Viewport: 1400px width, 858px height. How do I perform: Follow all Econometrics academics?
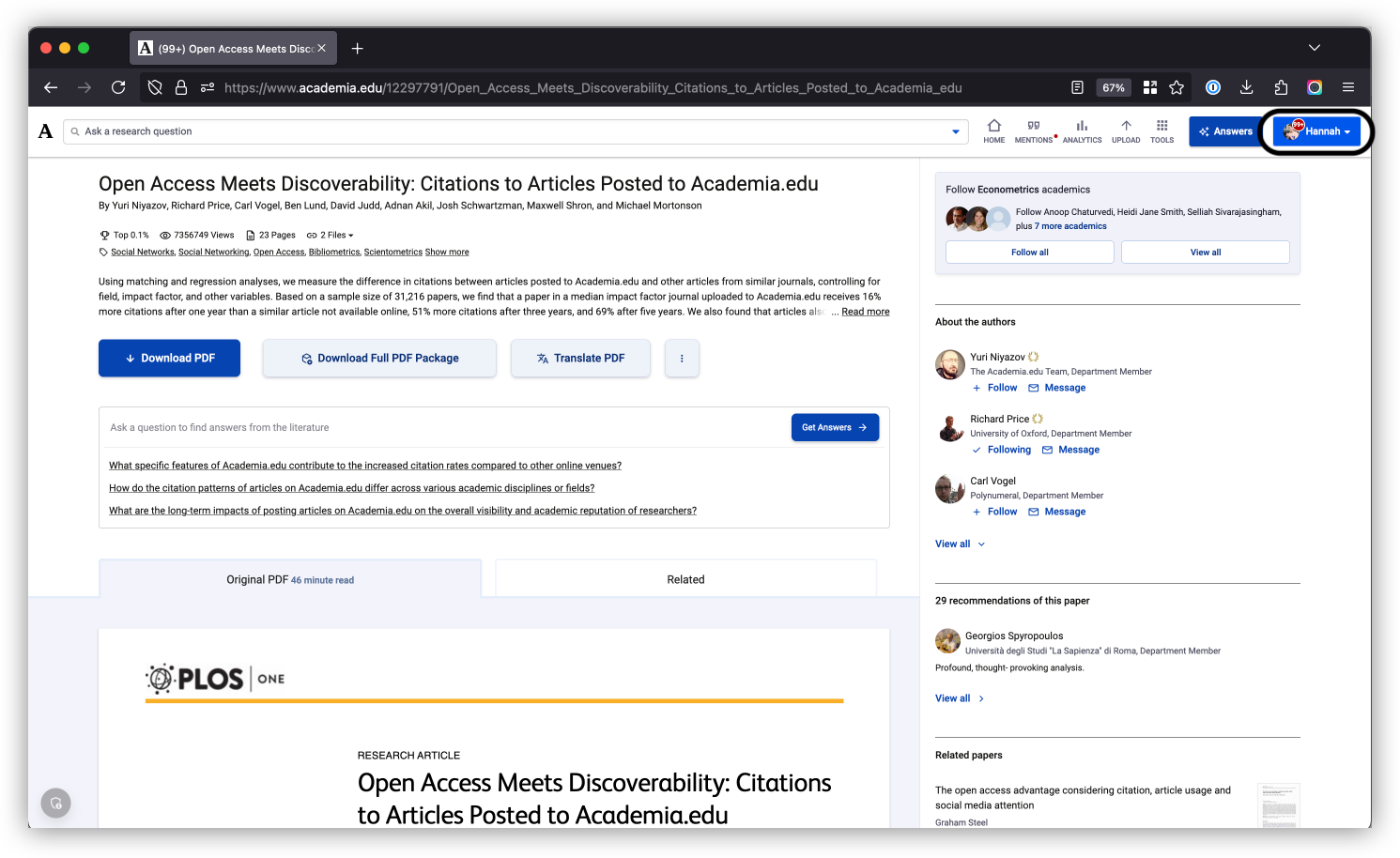[1029, 252]
